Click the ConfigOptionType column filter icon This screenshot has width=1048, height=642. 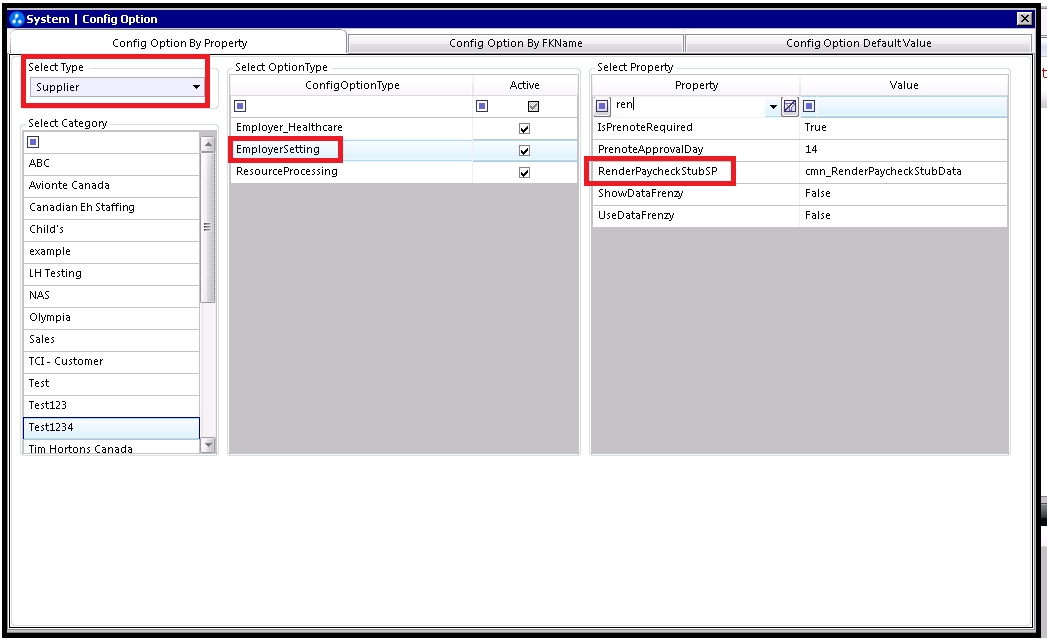coord(241,106)
